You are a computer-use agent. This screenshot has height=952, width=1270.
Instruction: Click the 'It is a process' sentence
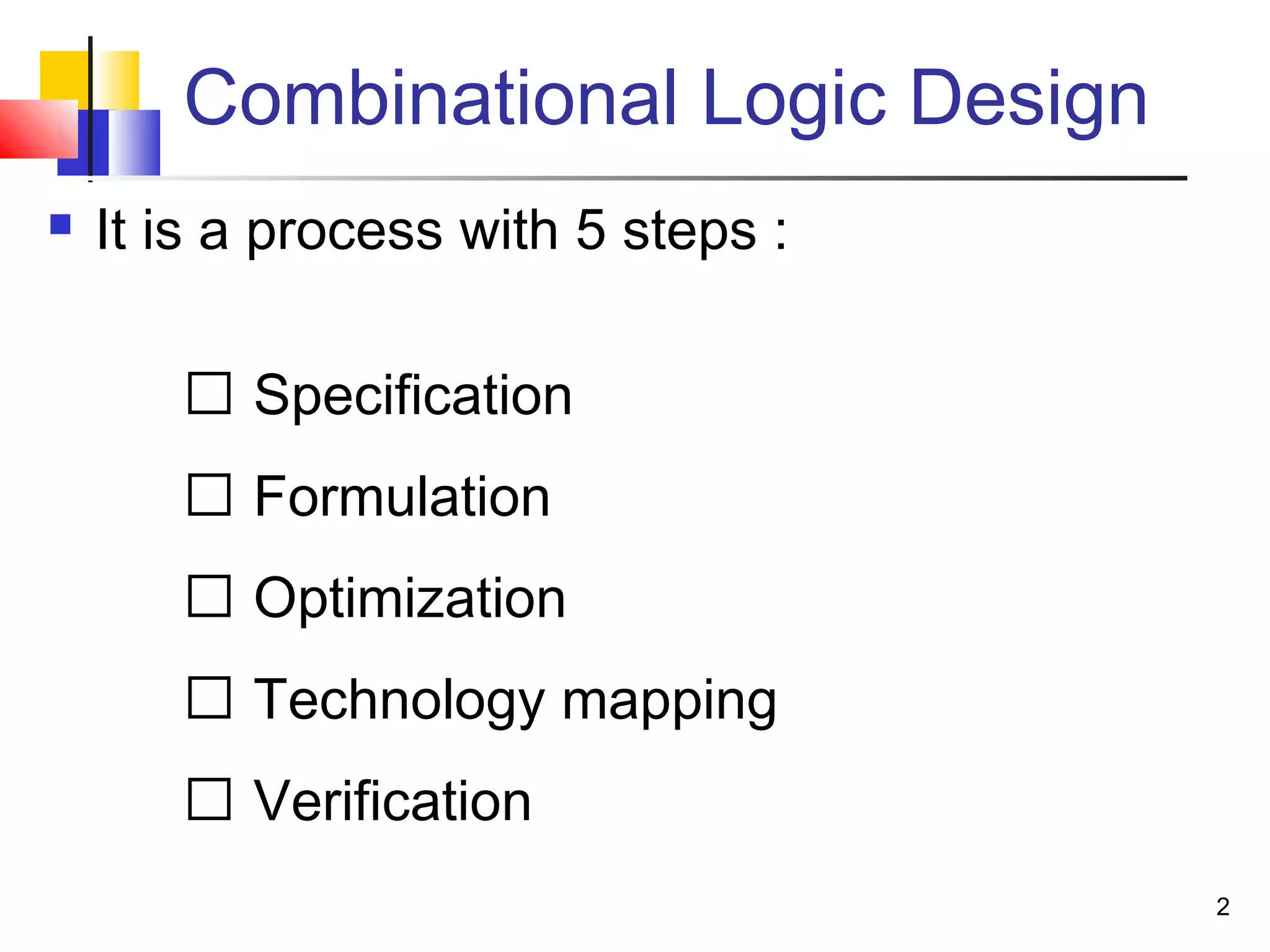[442, 231]
